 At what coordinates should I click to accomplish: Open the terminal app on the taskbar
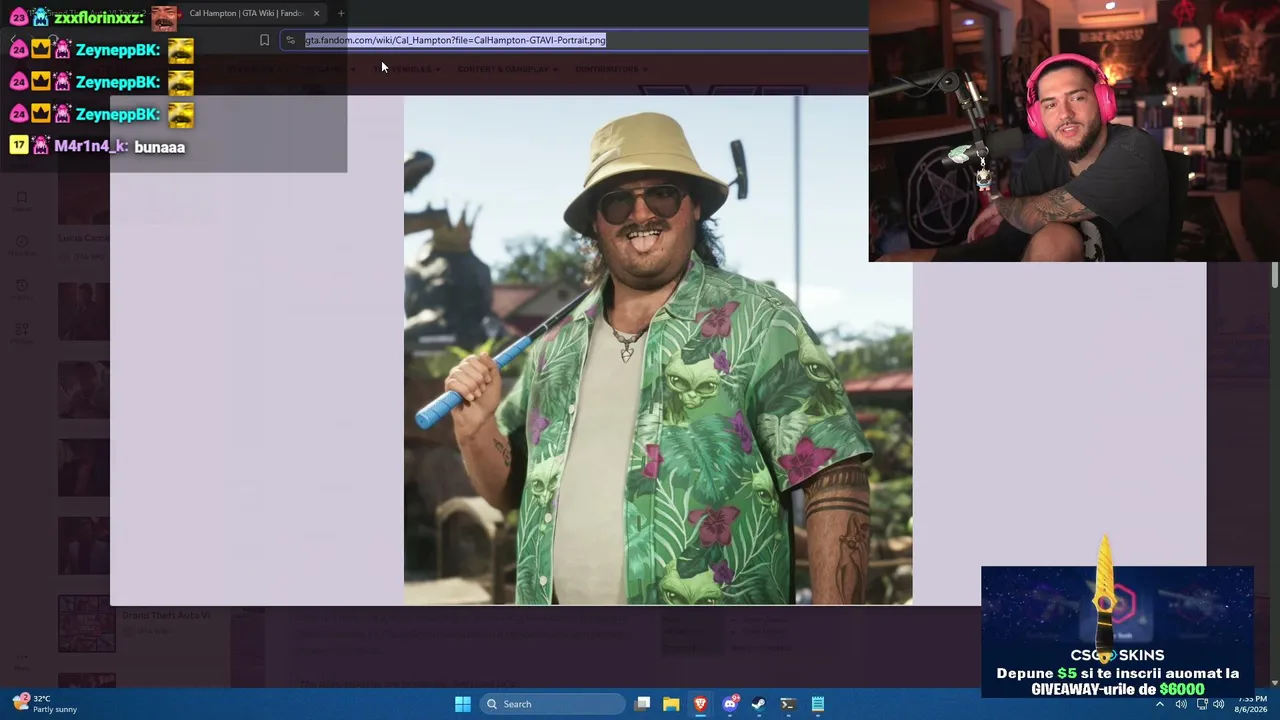coord(788,704)
